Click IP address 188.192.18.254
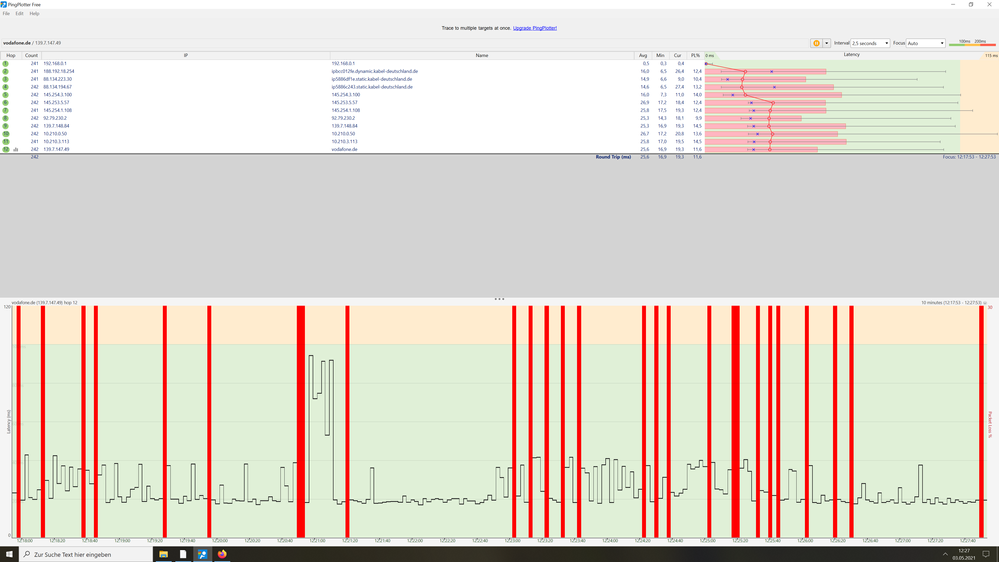Screen dimensions: 999x562 (x=59, y=71)
